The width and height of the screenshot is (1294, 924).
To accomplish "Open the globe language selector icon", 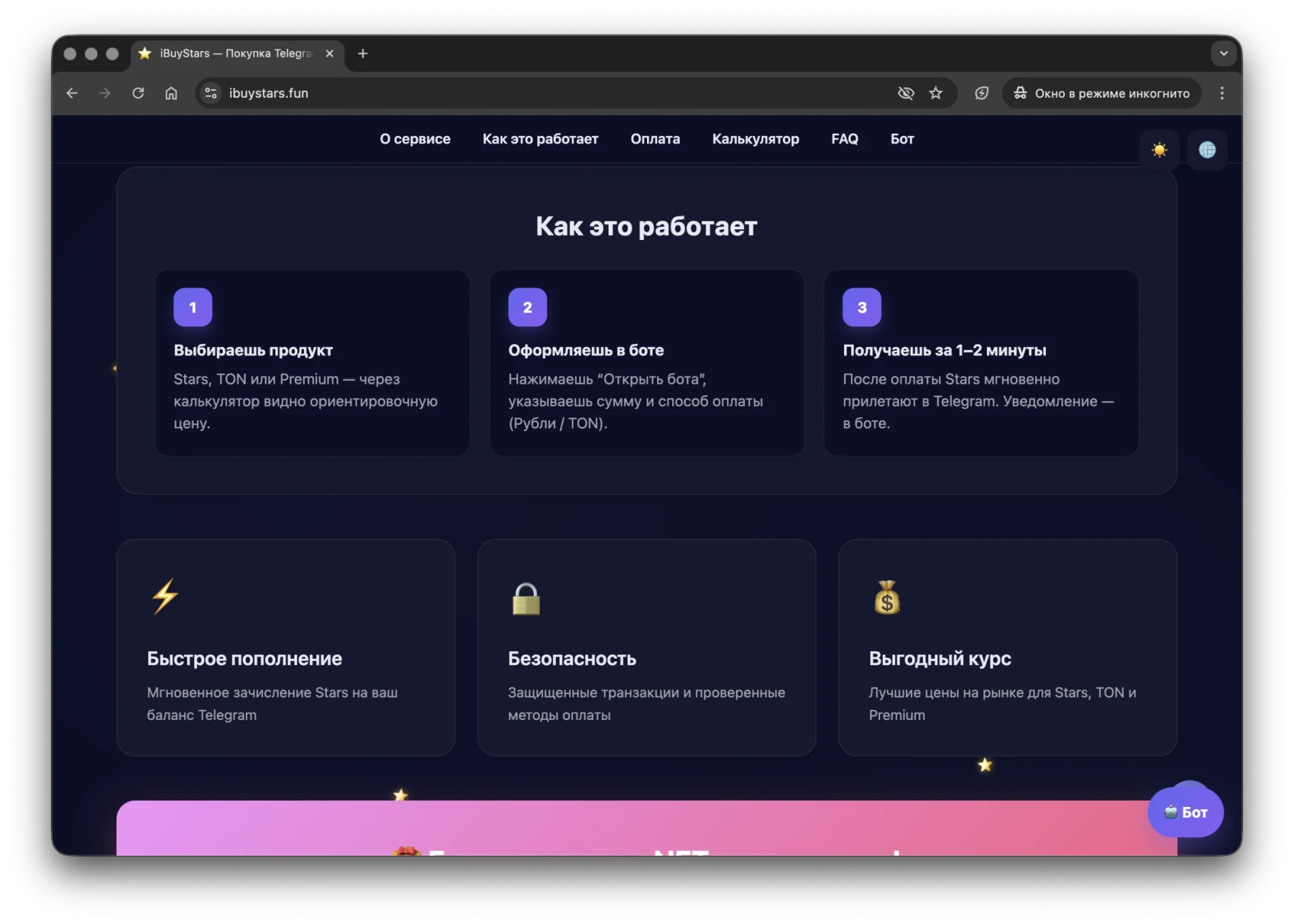I will 1208,149.
